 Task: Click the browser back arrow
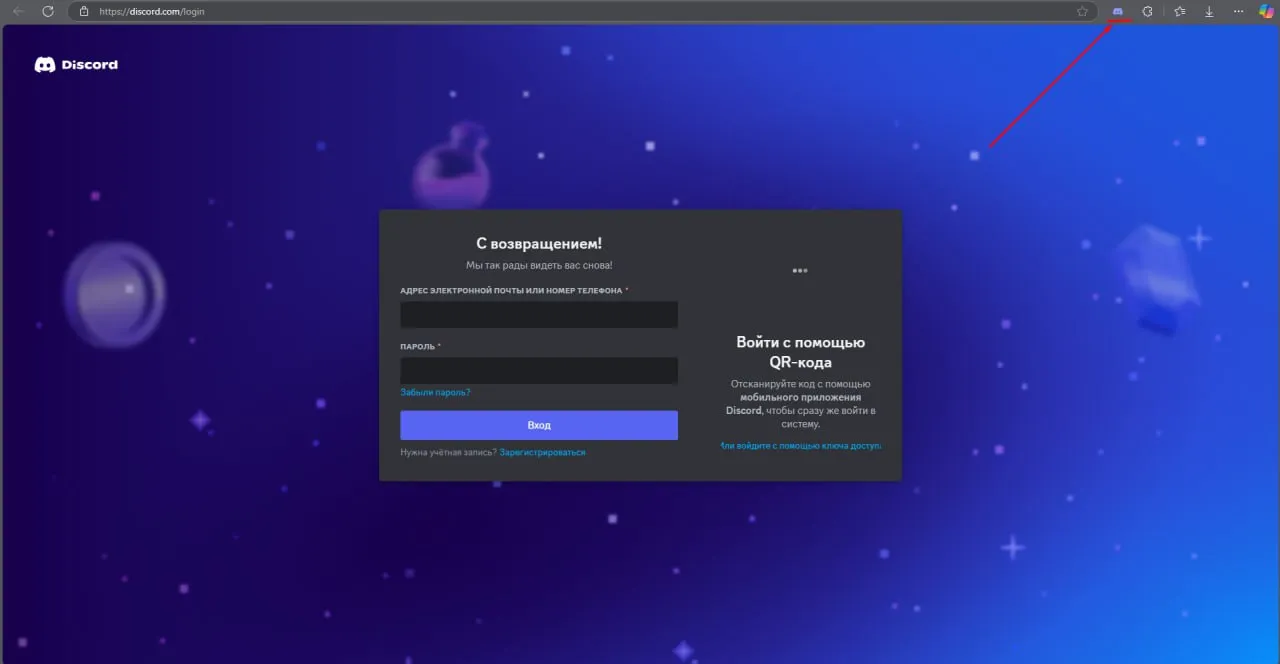pos(18,11)
